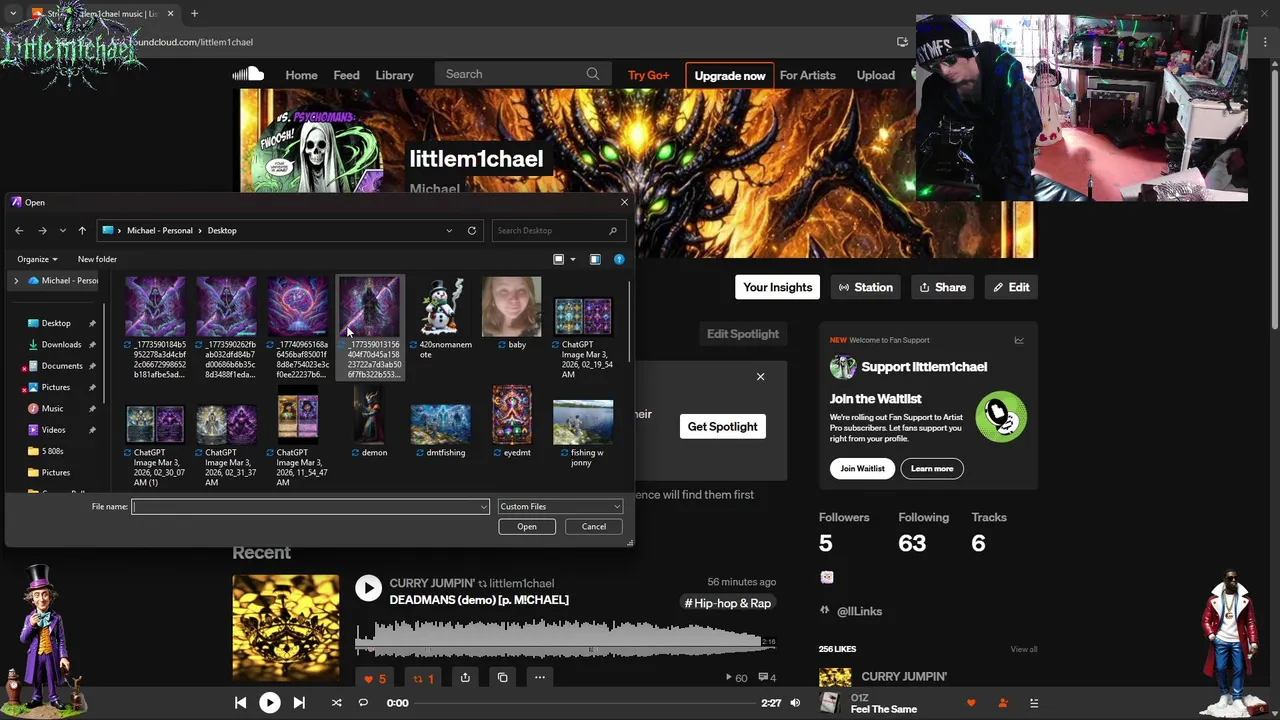Click the Upload link
This screenshot has width=1280, height=720.
[x=875, y=75]
